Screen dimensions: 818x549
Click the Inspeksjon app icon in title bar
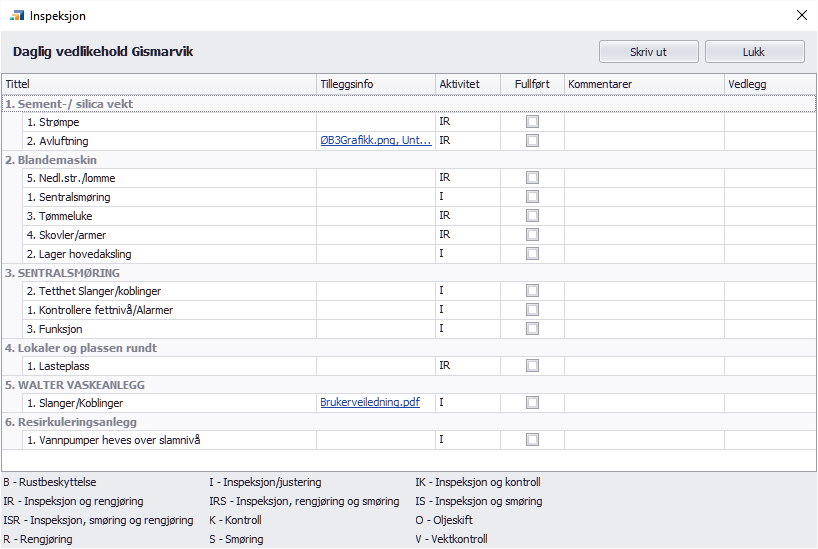16,15
